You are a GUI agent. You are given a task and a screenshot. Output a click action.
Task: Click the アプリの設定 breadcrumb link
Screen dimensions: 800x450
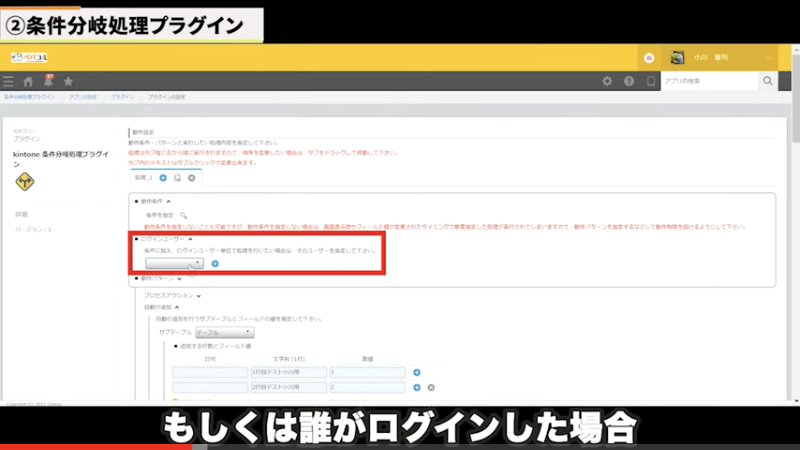pyautogui.click(x=83, y=97)
